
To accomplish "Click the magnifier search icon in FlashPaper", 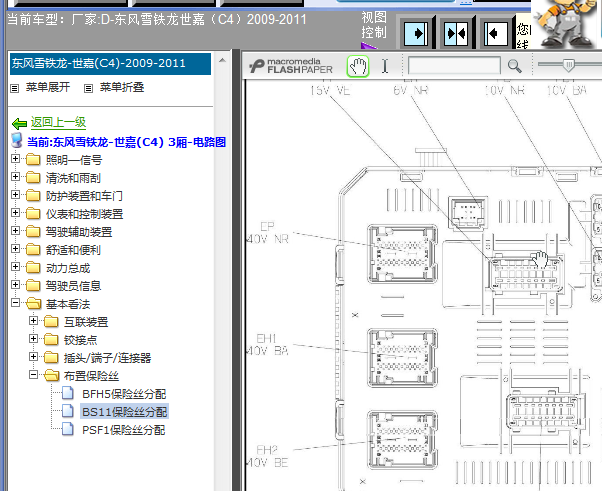I will click(514, 66).
